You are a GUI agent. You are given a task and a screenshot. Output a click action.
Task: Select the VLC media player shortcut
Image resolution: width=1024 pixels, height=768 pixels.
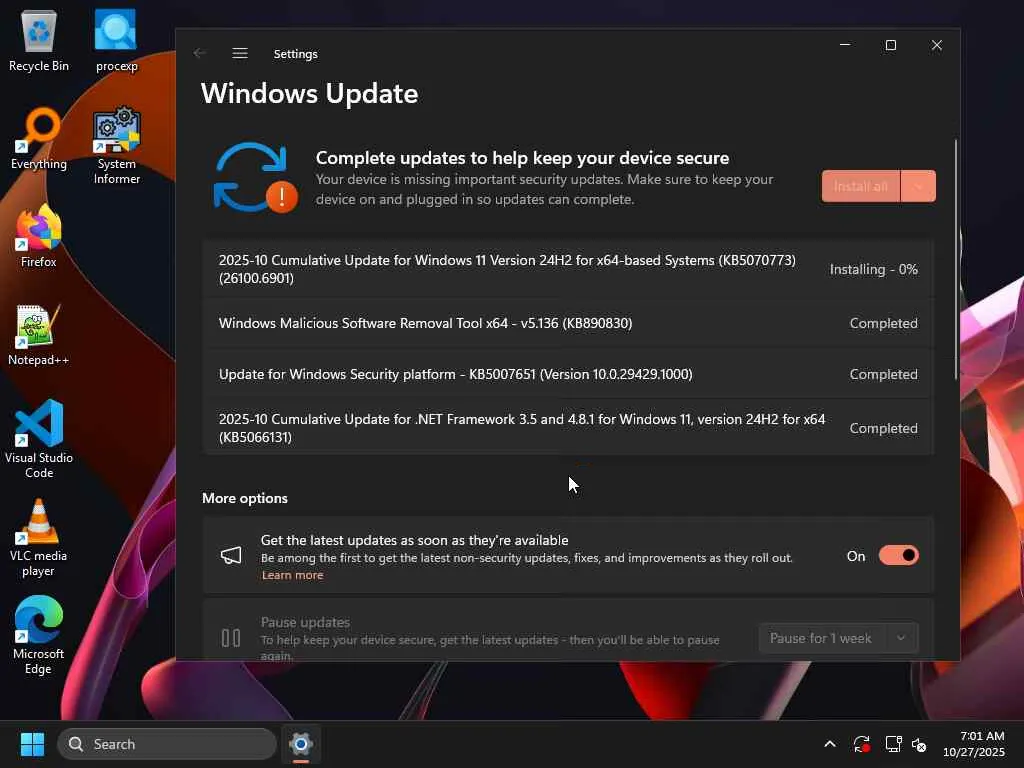pos(39,537)
